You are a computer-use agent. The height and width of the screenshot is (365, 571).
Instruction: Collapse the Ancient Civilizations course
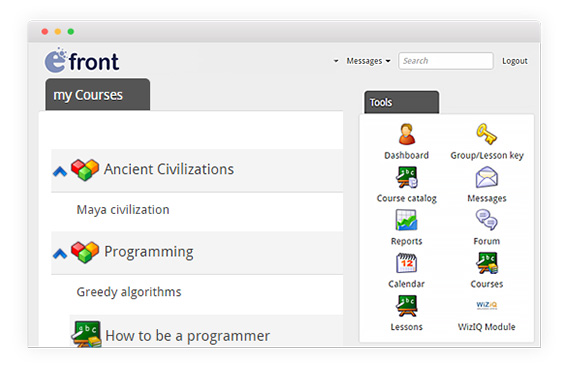click(60, 171)
